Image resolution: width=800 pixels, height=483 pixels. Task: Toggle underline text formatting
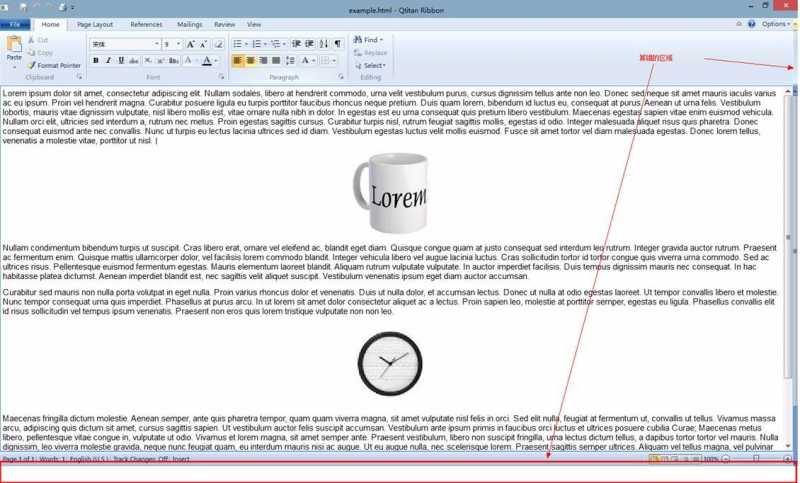click(x=121, y=61)
